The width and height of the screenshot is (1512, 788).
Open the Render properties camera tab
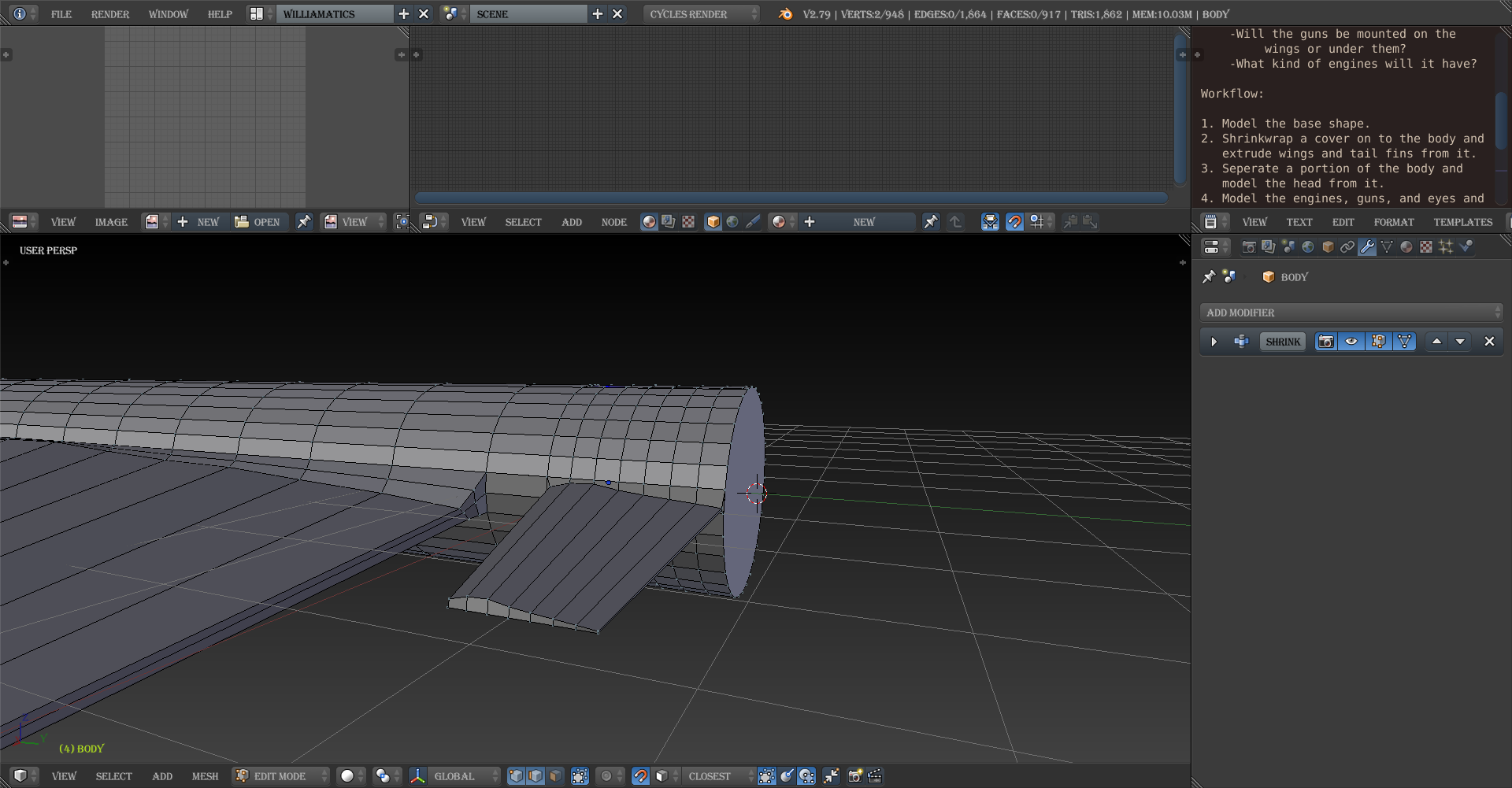click(x=1249, y=247)
